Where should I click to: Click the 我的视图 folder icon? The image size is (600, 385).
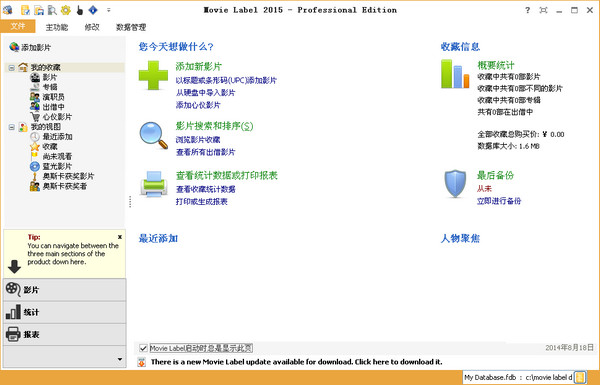(x=23, y=127)
